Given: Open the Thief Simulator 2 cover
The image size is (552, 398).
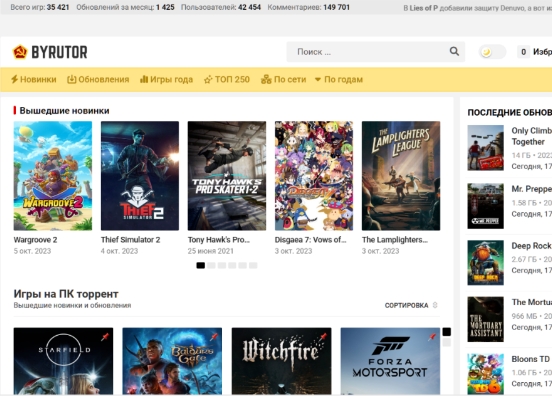Looking at the screenshot, I should point(140,176).
